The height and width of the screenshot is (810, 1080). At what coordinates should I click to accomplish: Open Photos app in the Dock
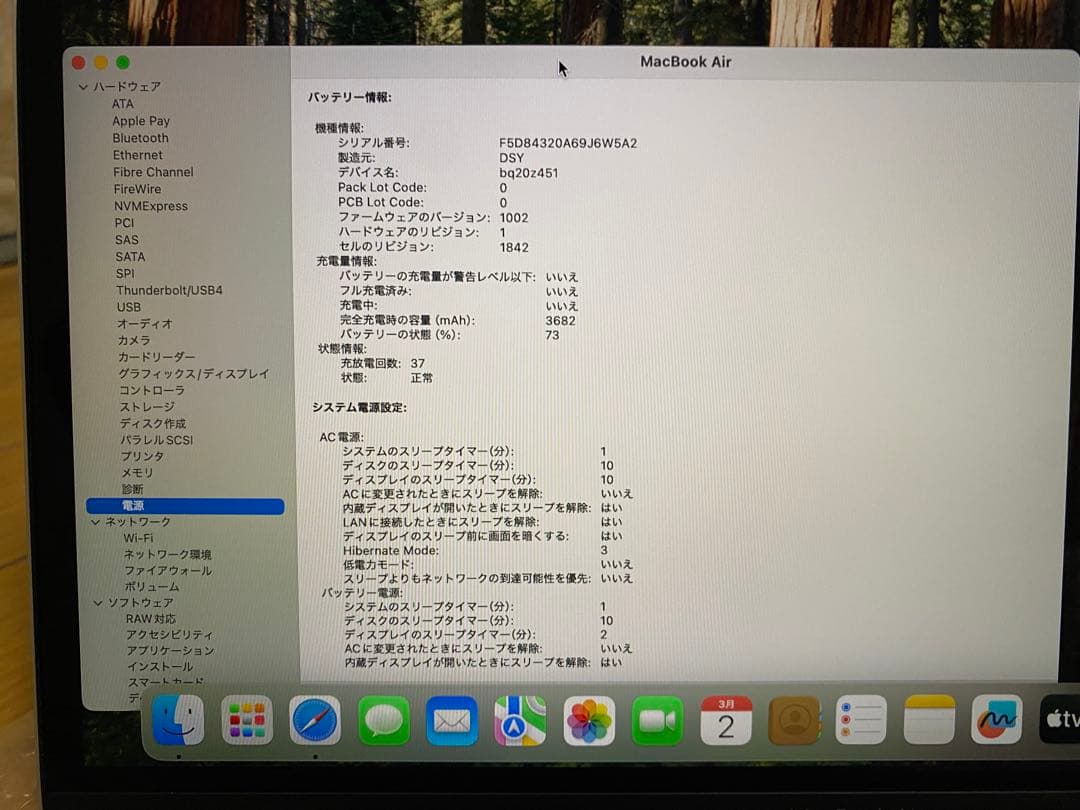click(x=589, y=721)
